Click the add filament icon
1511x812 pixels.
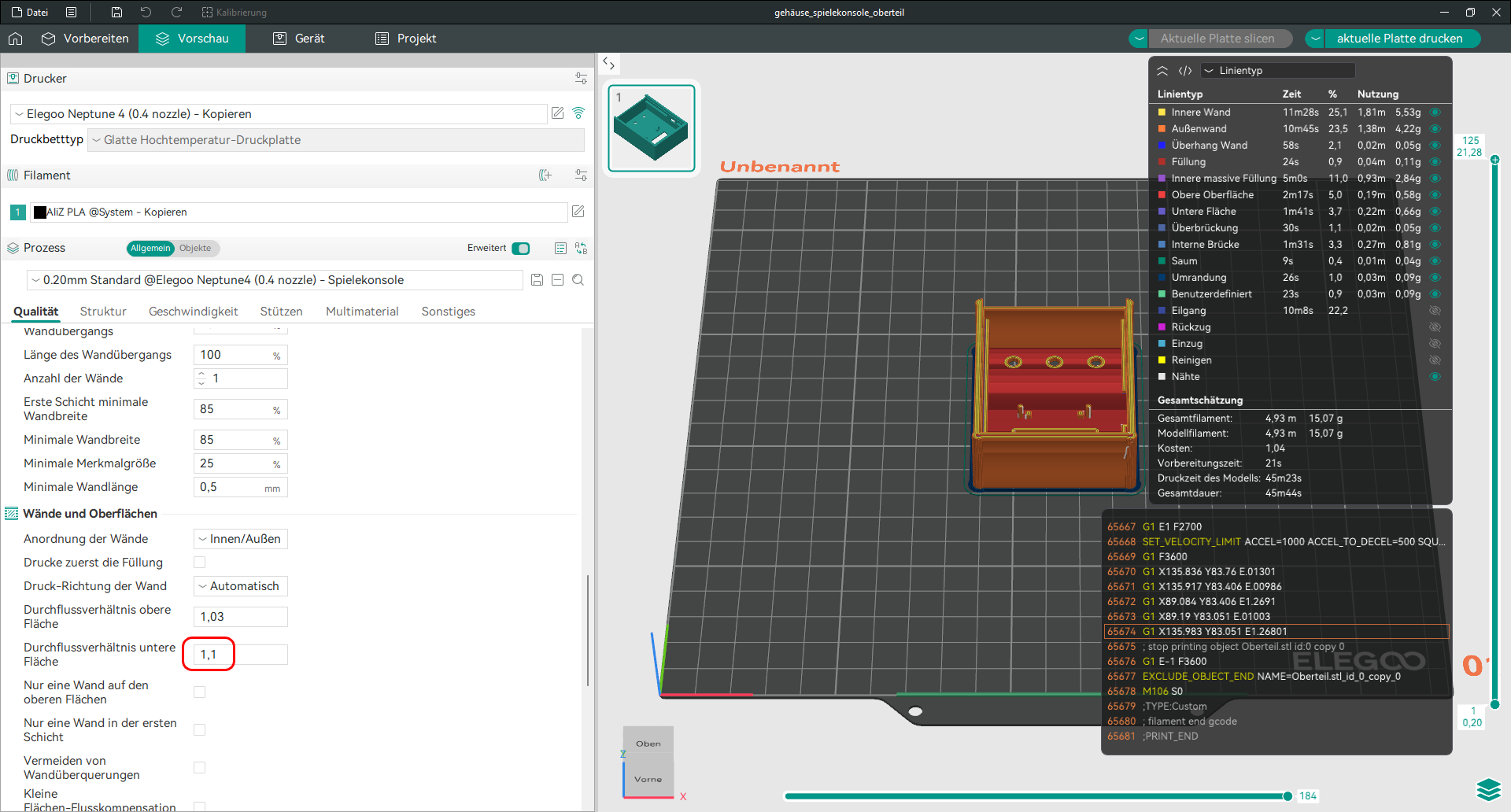[x=545, y=175]
